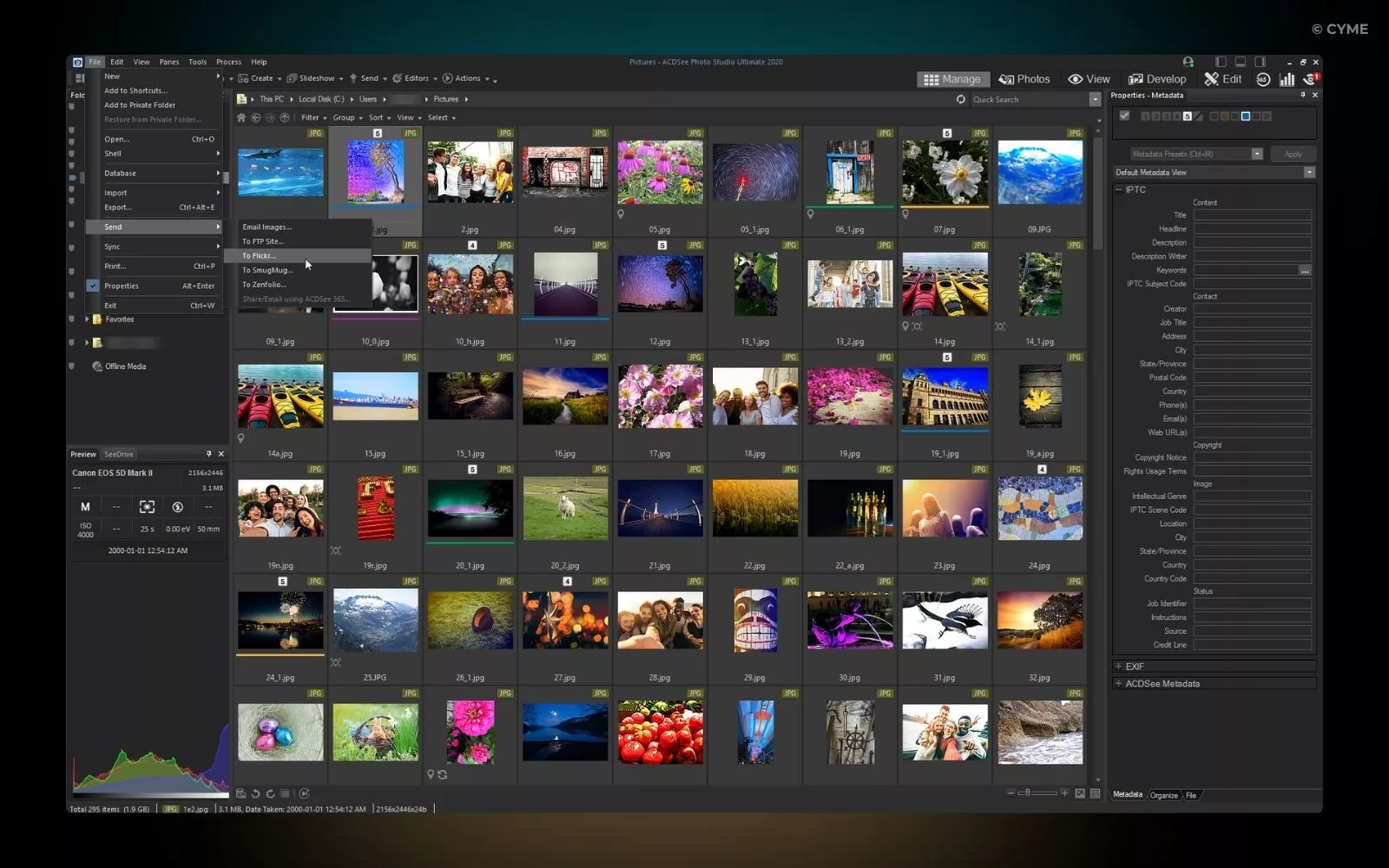Click the notifications icon with red badge
This screenshot has height=868, width=1389.
[x=1311, y=79]
